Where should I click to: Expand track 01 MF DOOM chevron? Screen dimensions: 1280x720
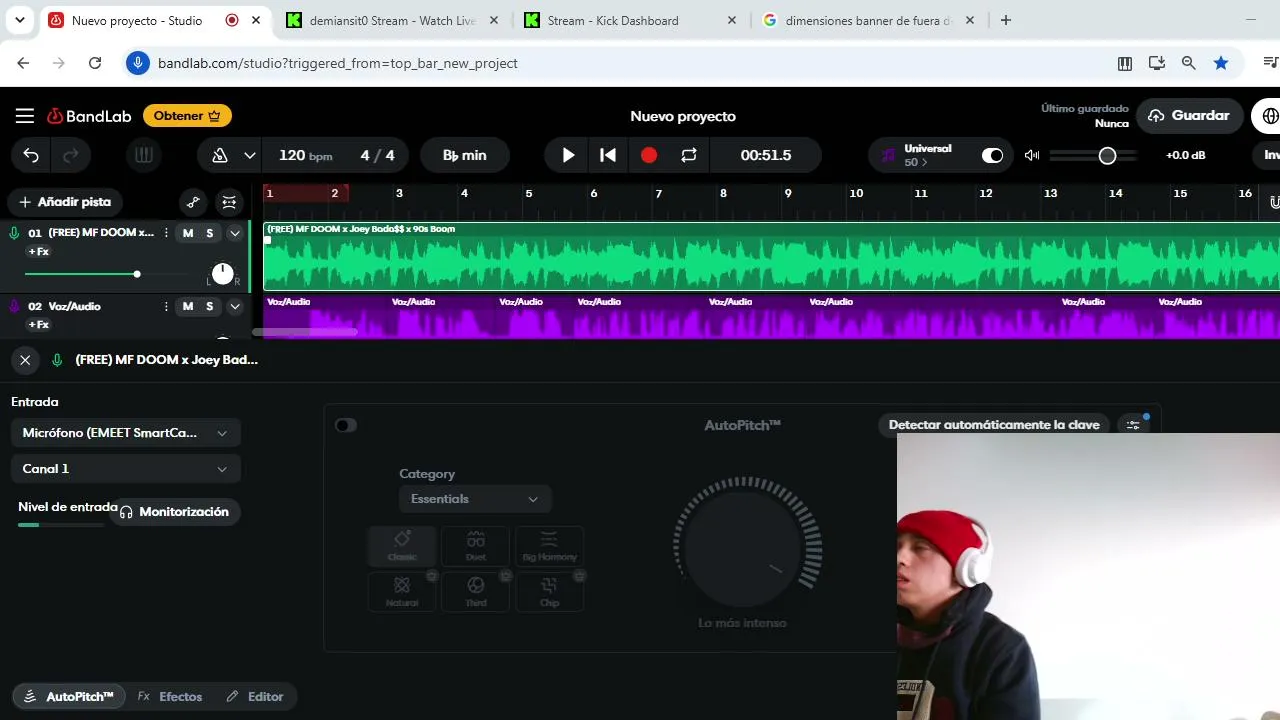235,233
